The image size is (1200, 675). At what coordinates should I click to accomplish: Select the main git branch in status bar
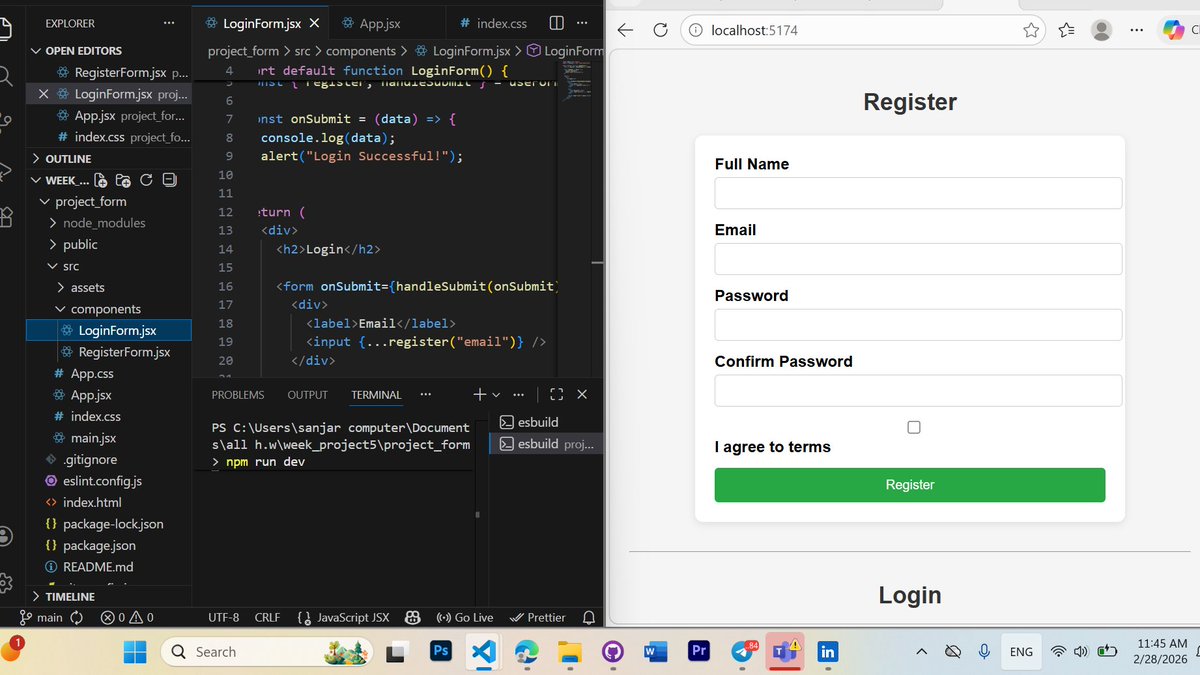pos(42,618)
